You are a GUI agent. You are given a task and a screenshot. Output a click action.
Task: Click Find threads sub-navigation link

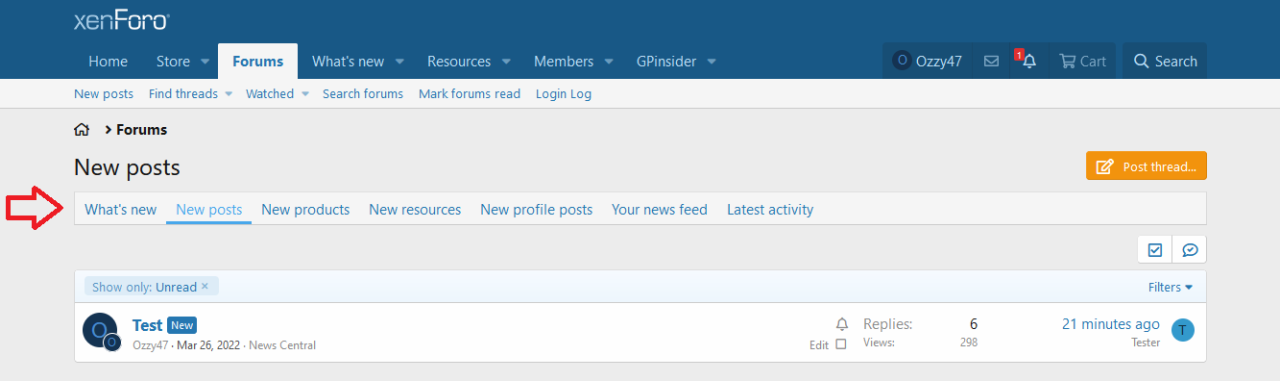[183, 94]
